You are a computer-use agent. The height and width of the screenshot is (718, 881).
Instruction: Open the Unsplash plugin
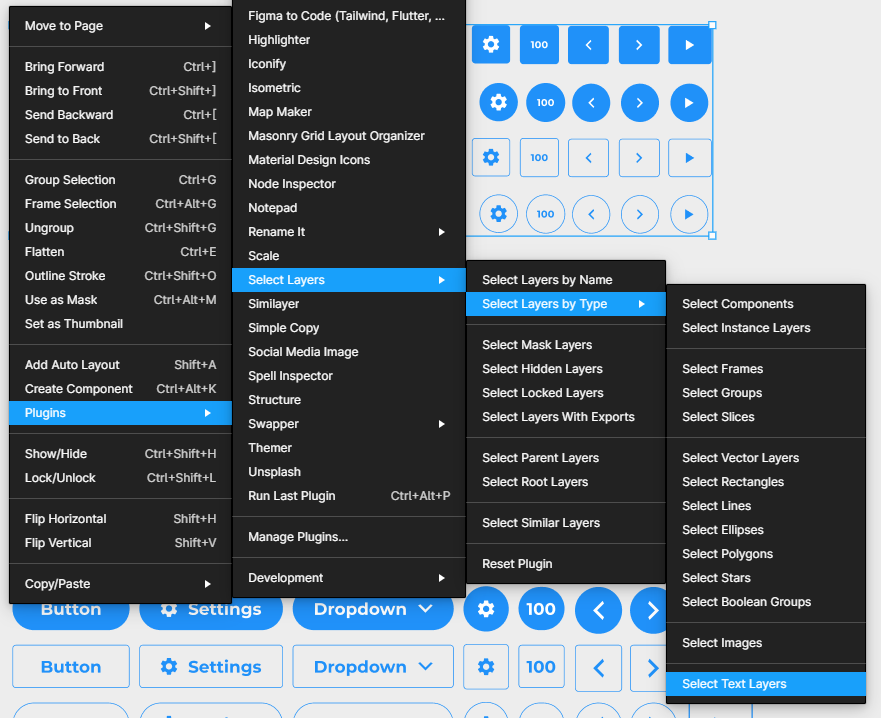pyautogui.click(x=349, y=472)
